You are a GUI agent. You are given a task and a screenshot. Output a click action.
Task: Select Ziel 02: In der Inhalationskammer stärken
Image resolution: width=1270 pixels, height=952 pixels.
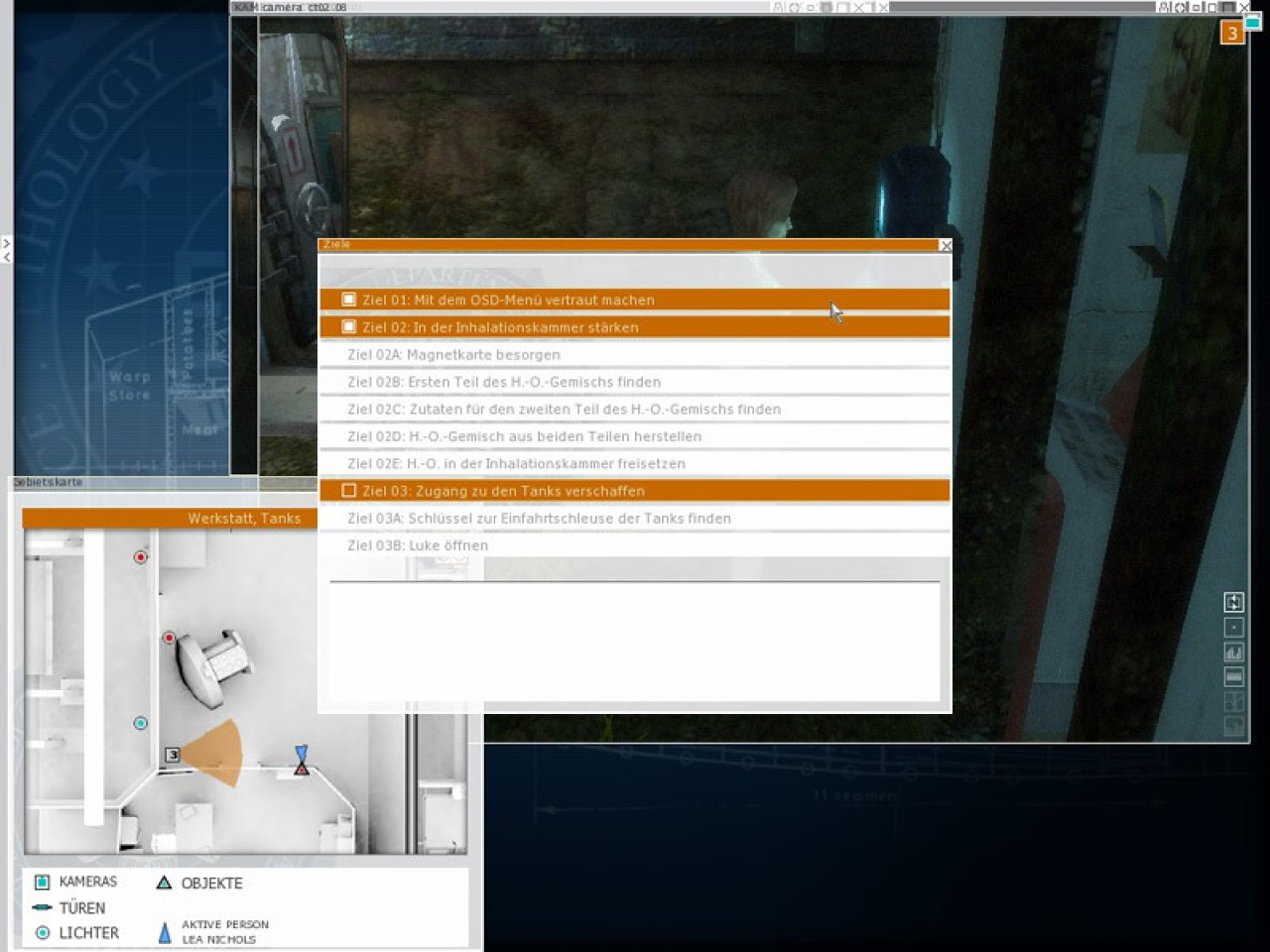pos(635,326)
